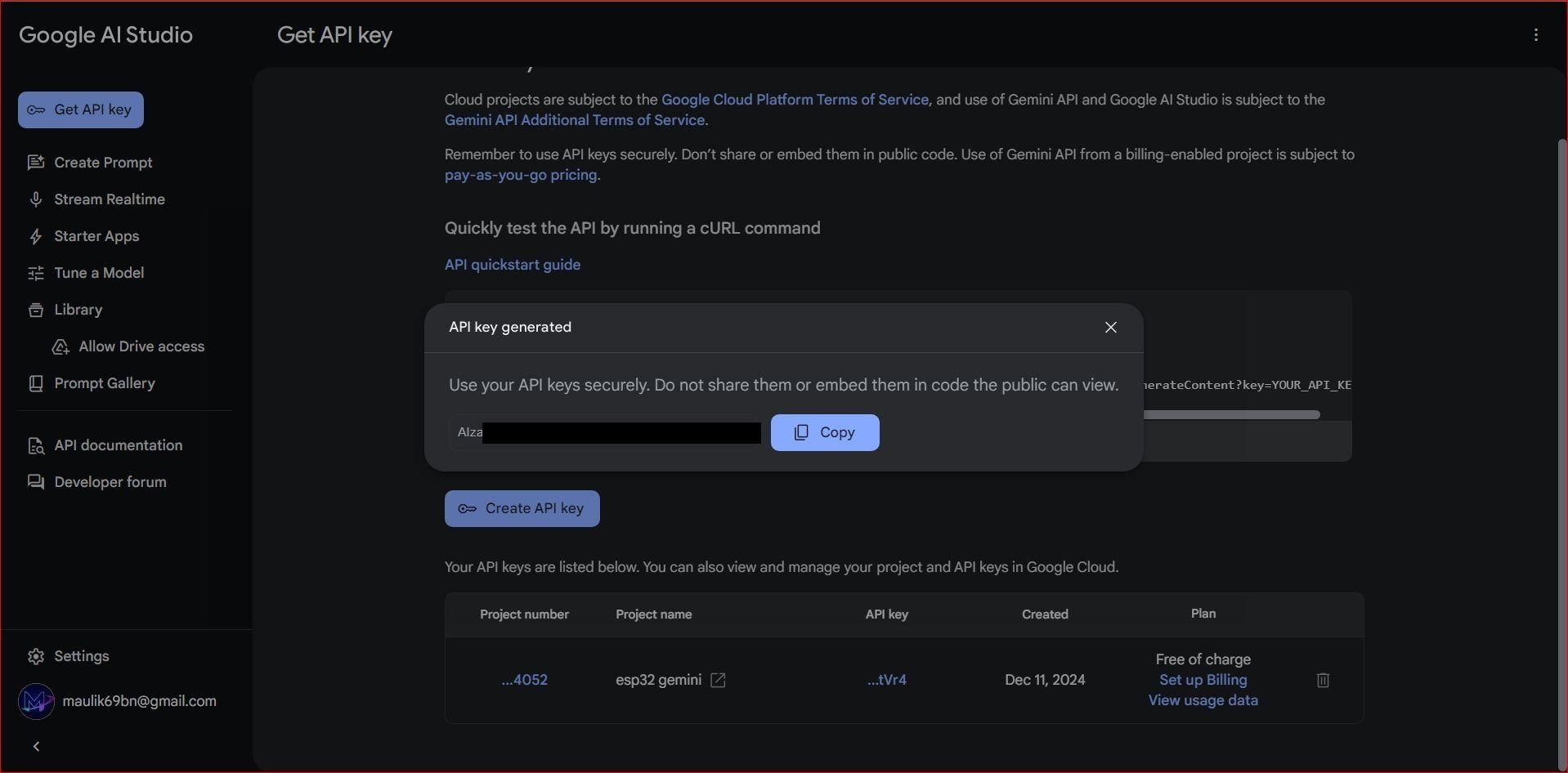This screenshot has height=773, width=1568.
Task: Create a new API key
Action: pyautogui.click(x=522, y=507)
